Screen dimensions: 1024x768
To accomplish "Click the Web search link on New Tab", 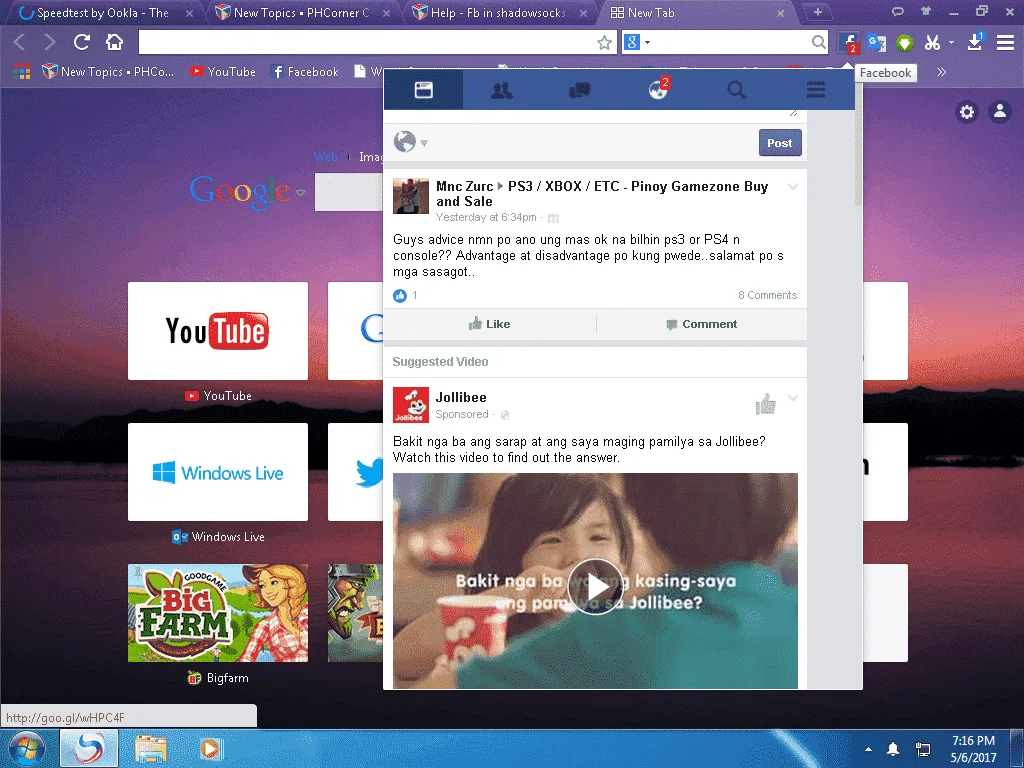I will pos(326,157).
